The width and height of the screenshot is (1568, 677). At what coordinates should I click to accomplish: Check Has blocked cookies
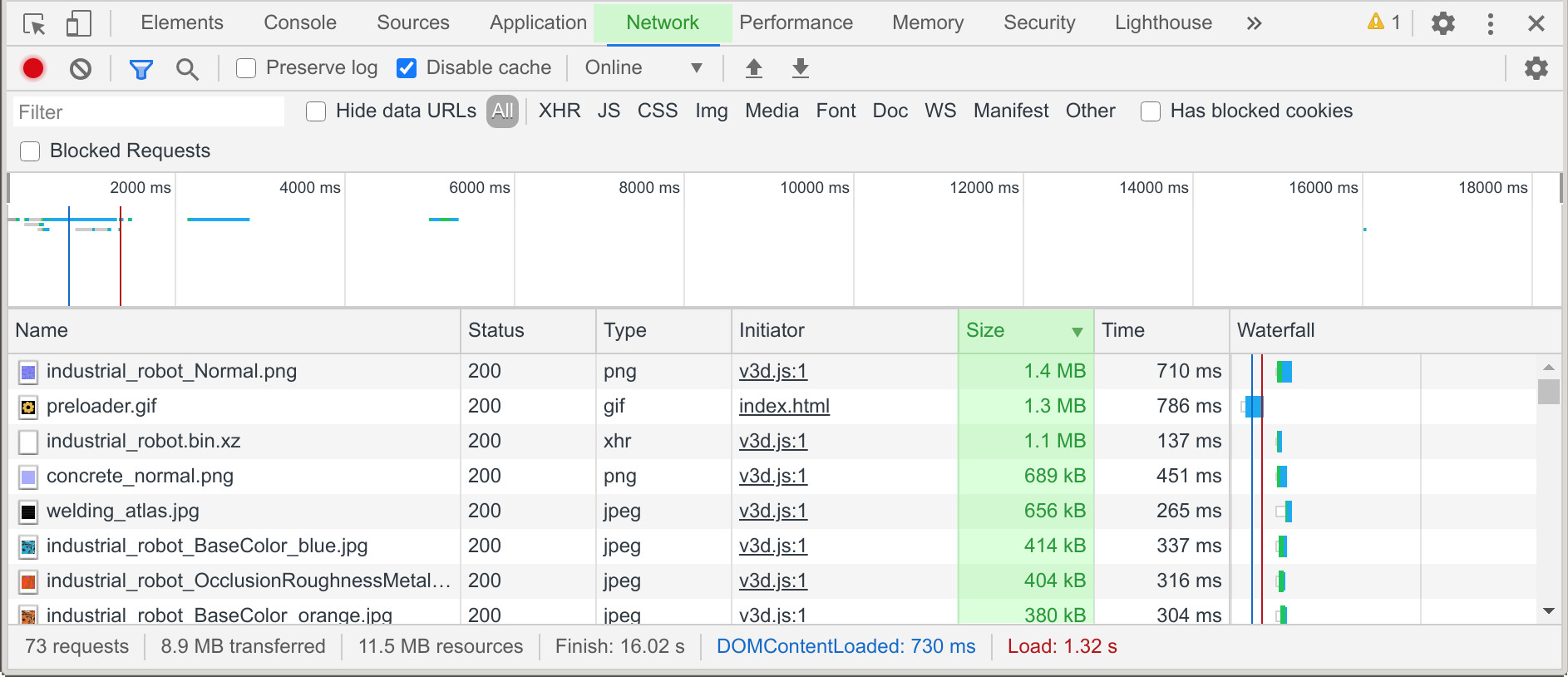click(x=1151, y=111)
